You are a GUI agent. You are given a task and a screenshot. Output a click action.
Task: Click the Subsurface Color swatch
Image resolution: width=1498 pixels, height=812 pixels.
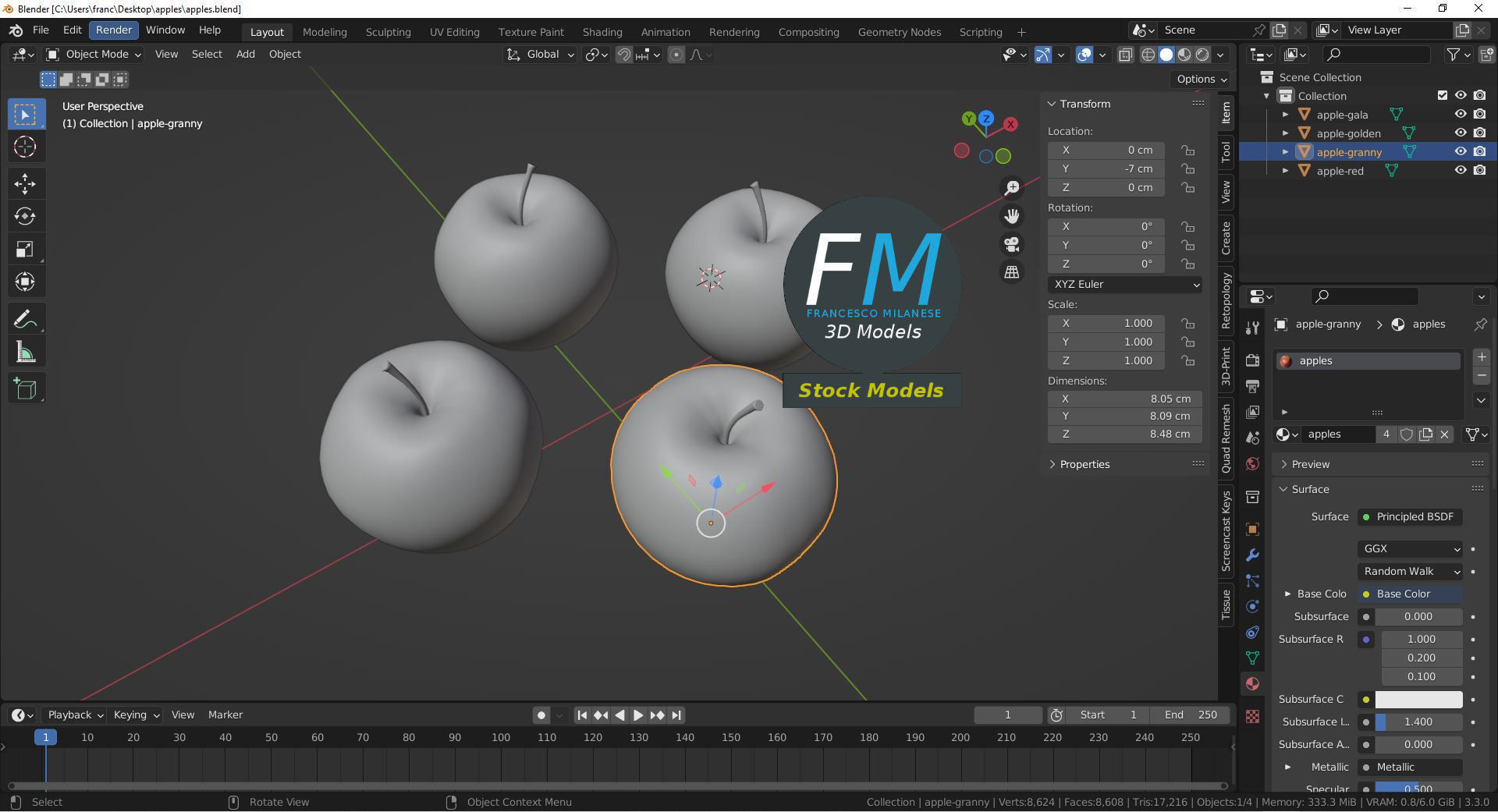(x=1418, y=699)
